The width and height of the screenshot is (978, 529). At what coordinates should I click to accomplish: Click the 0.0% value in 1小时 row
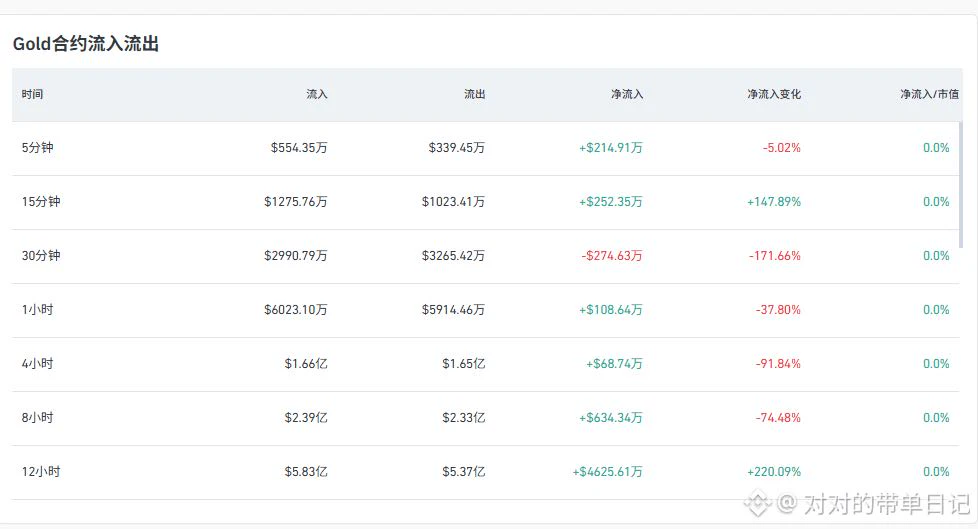coord(936,309)
